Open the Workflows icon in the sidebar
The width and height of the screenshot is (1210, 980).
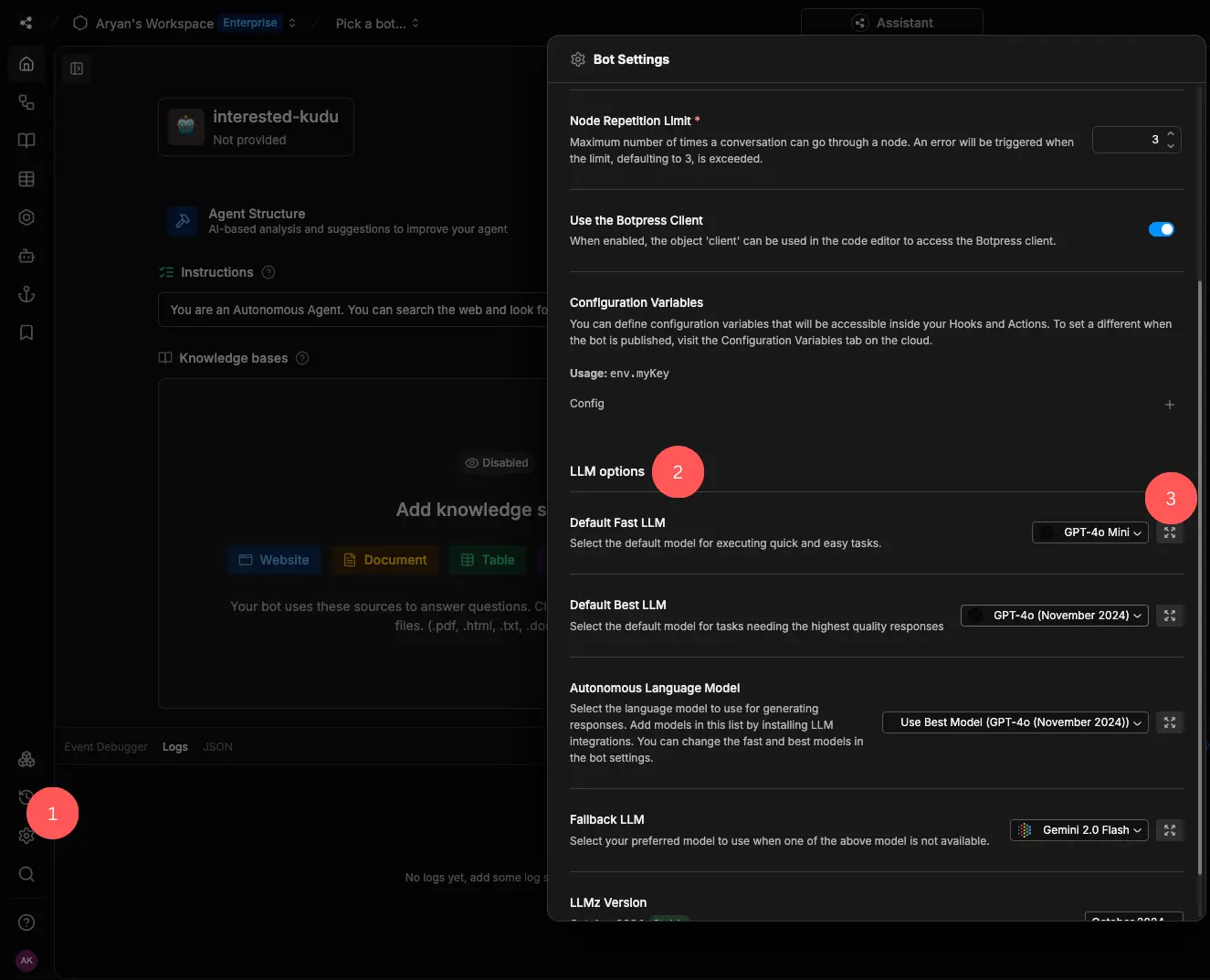coord(26,102)
